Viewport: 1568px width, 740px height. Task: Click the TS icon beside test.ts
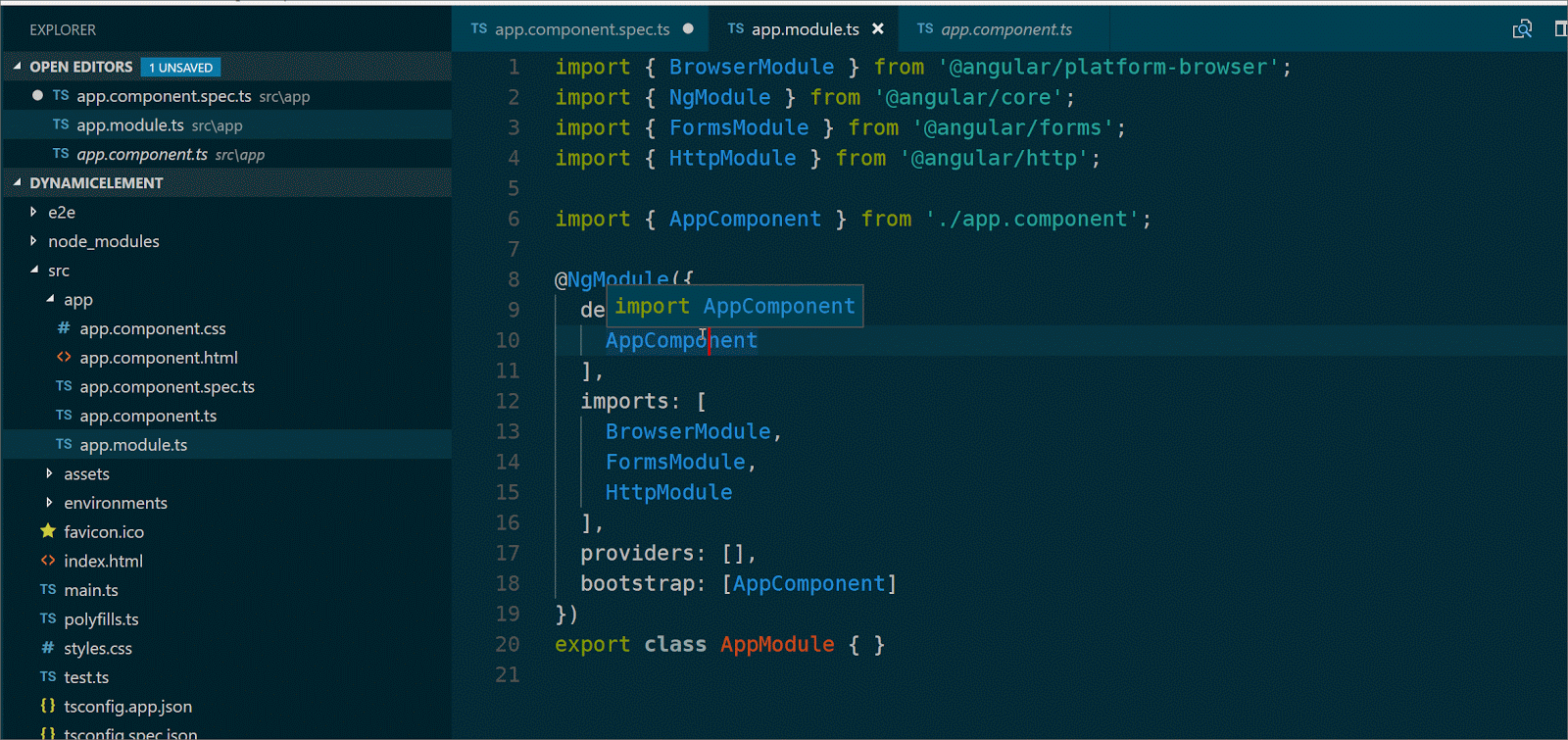(x=48, y=677)
